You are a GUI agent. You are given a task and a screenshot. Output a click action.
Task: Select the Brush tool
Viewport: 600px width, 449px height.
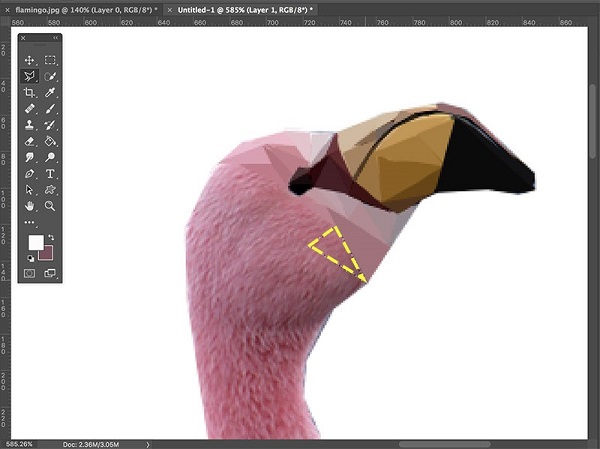50,109
